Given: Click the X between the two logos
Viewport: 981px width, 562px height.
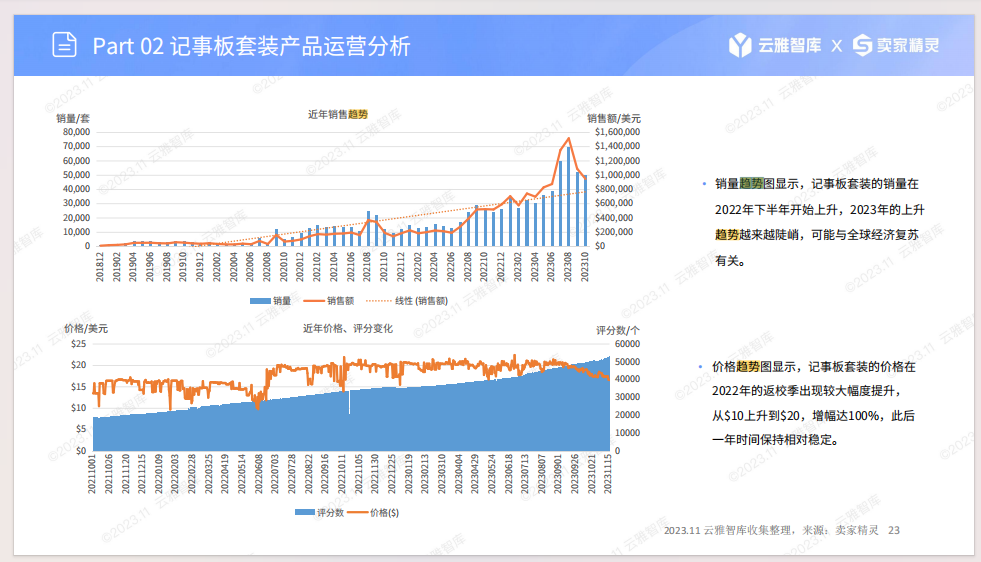Looking at the screenshot, I should [x=836, y=46].
